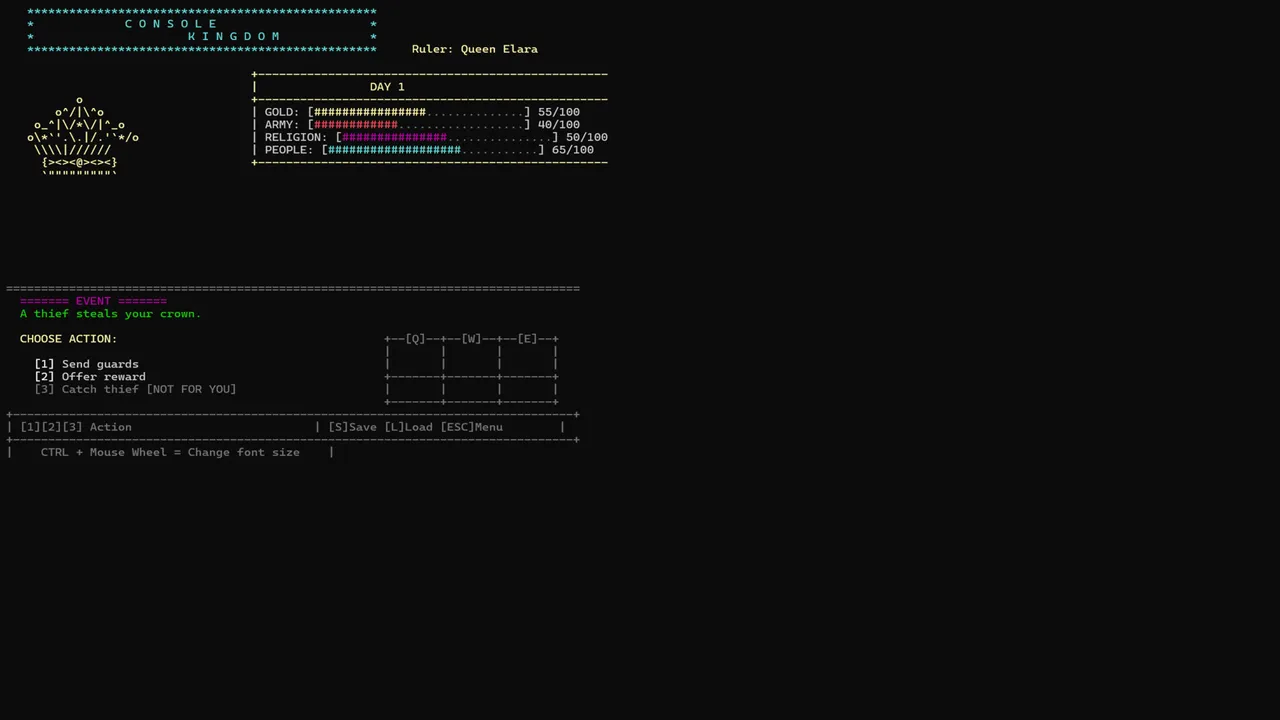Image resolution: width=1280 pixels, height=720 pixels.
Task: Click the [L]Load option
Action: (409, 427)
